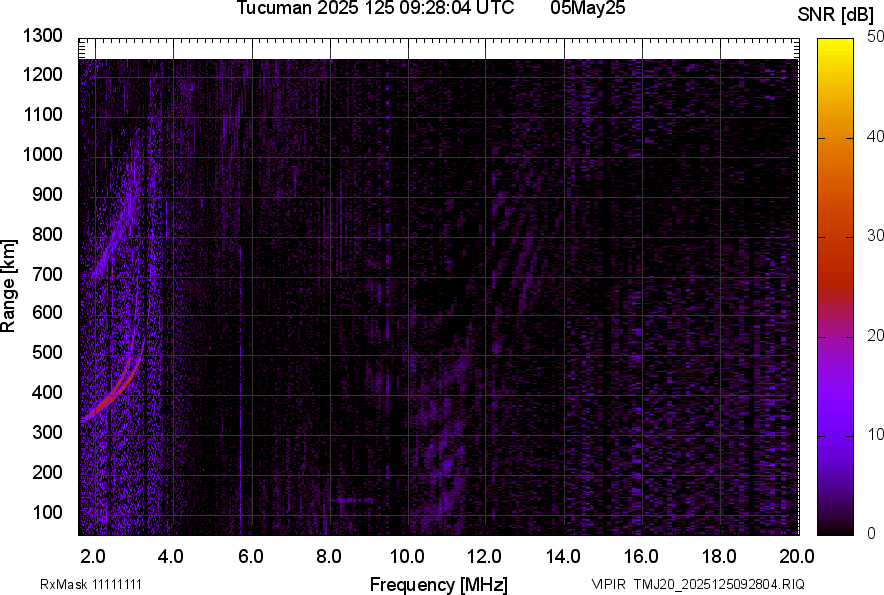
Task: Click the frequency tick label '16.0'
Action: [641, 557]
